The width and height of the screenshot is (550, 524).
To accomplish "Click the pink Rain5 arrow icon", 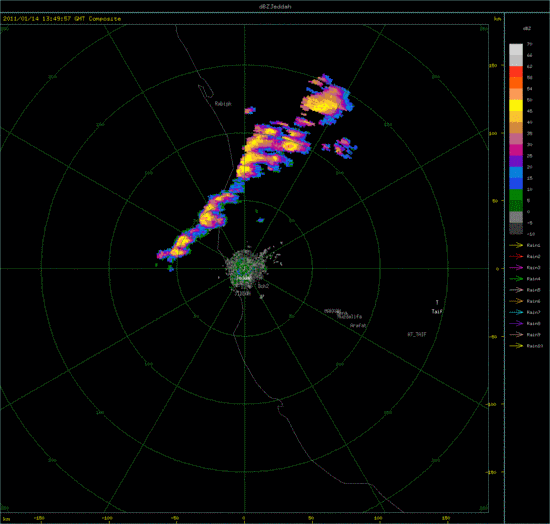I will (516, 290).
